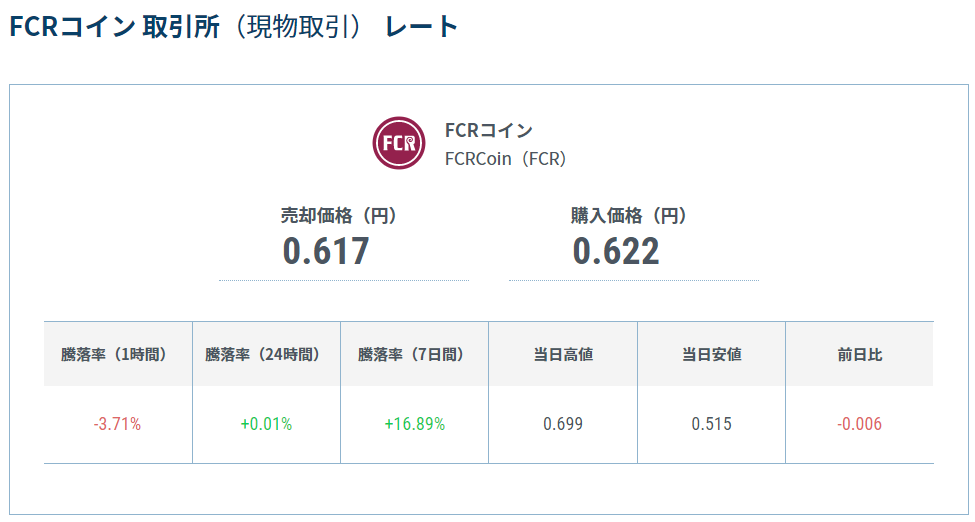Screen dimensions: 975x522
Task: Click the +16.89% seven-day change value
Action: point(414,424)
